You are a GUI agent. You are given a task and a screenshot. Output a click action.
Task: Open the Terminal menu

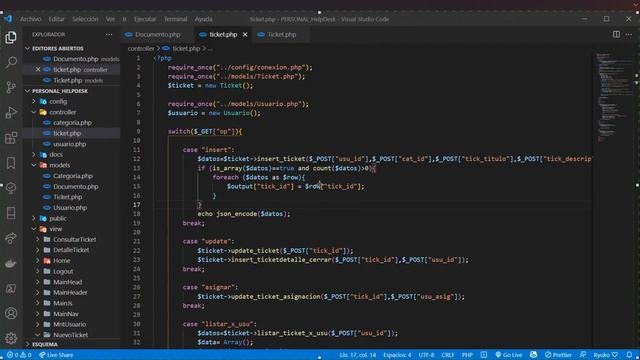(176, 19)
